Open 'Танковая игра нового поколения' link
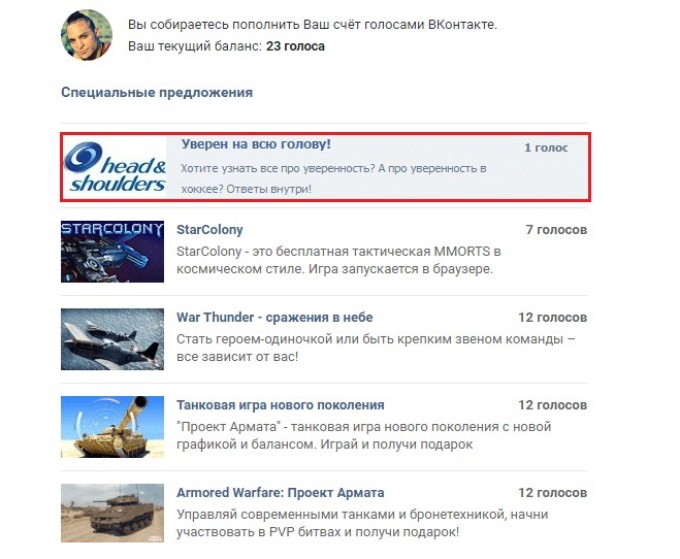Image resolution: width=680 pixels, height=559 pixels. pyautogui.click(x=280, y=405)
